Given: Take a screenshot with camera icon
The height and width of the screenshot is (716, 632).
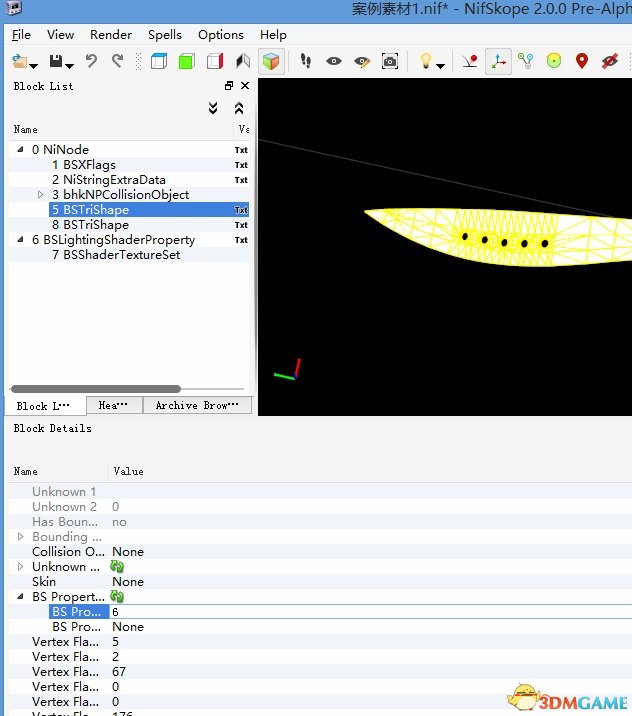Looking at the screenshot, I should [390, 61].
